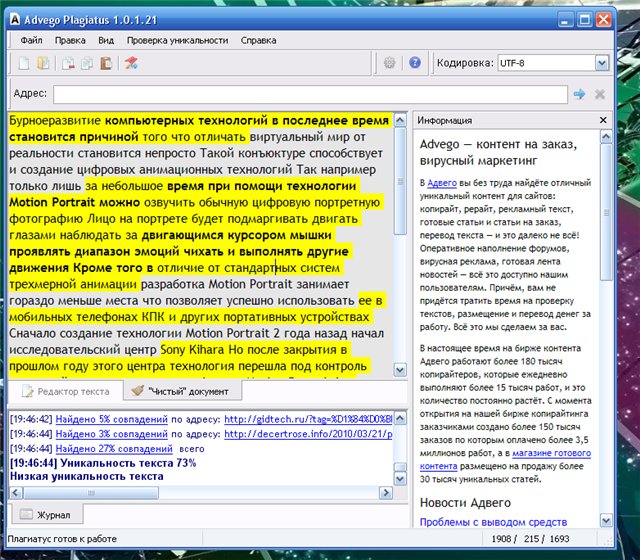Click the blue help question mark icon
The height and width of the screenshot is (560, 640).
tap(415, 64)
